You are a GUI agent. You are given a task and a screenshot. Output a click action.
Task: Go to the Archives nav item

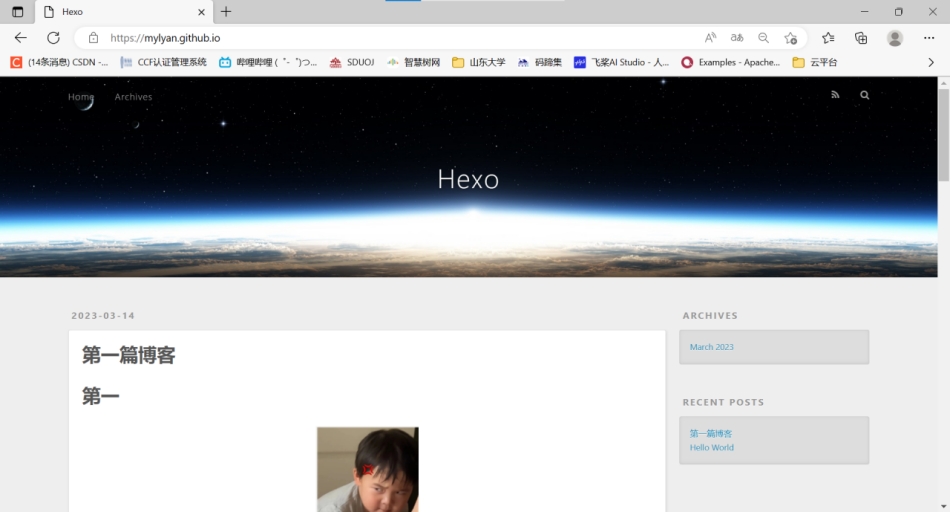[x=133, y=97]
